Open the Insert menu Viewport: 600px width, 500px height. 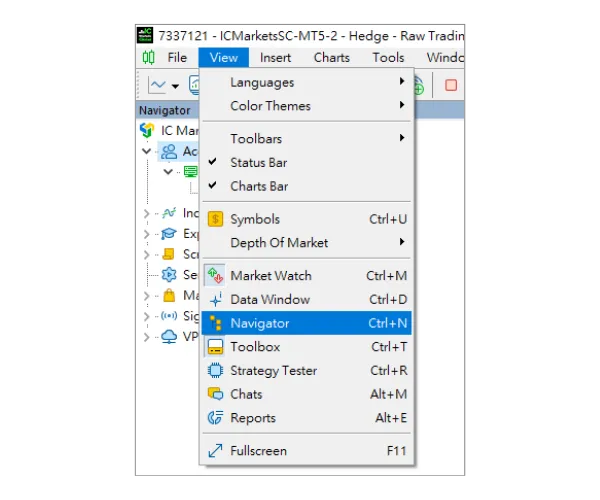(275, 57)
